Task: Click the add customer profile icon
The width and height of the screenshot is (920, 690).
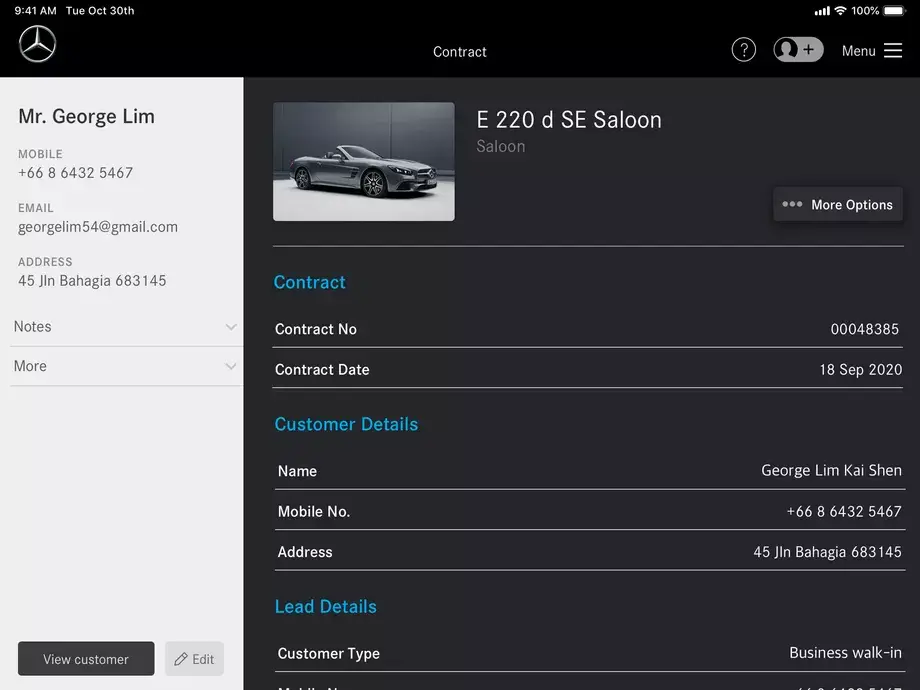Action: (799, 50)
